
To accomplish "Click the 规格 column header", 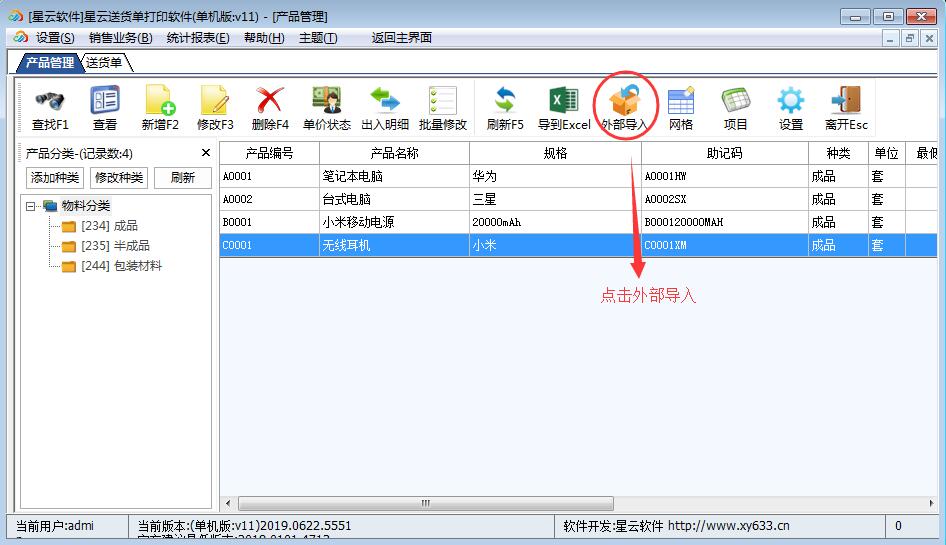I will coord(555,153).
